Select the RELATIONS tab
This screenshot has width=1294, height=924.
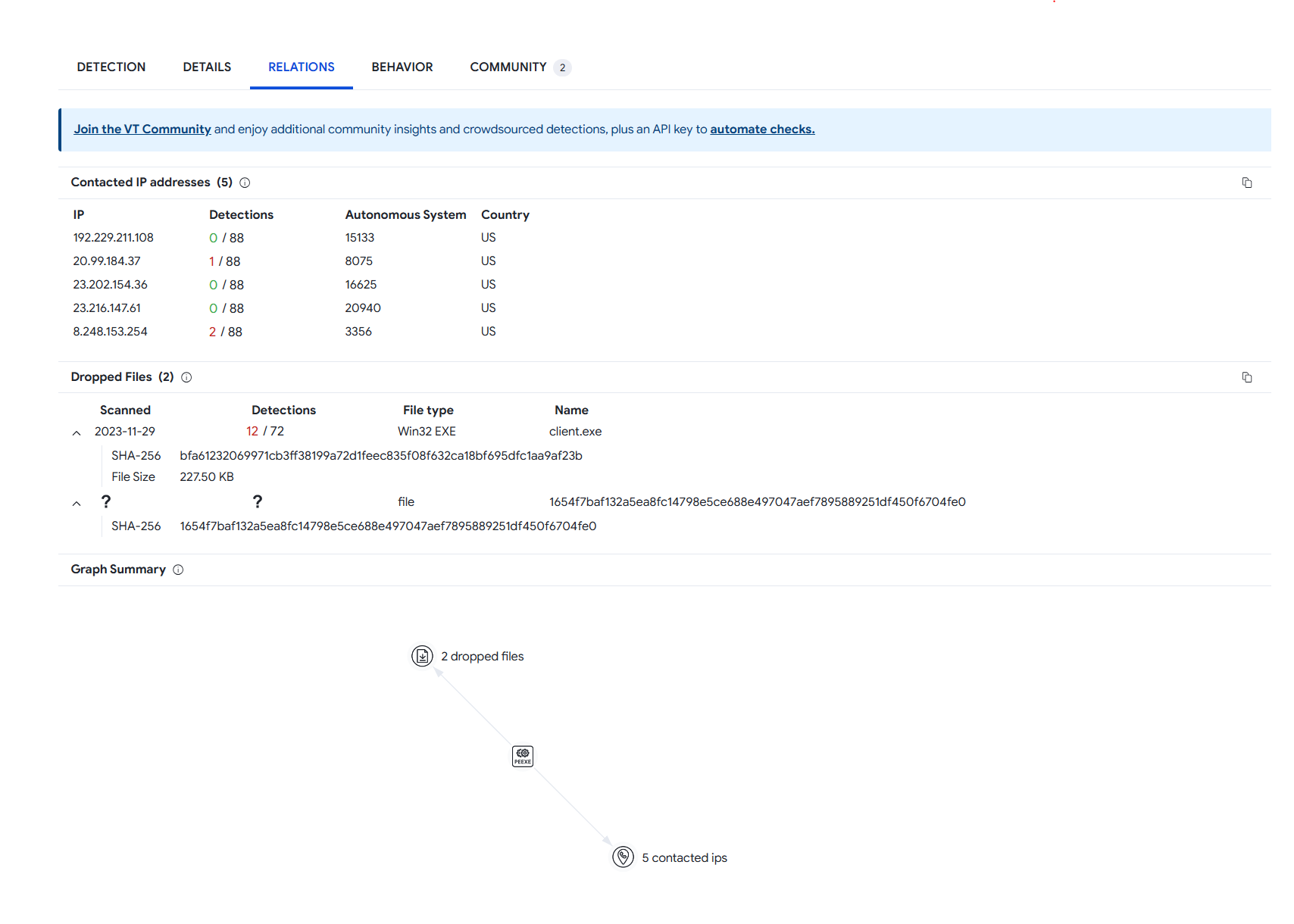click(302, 67)
